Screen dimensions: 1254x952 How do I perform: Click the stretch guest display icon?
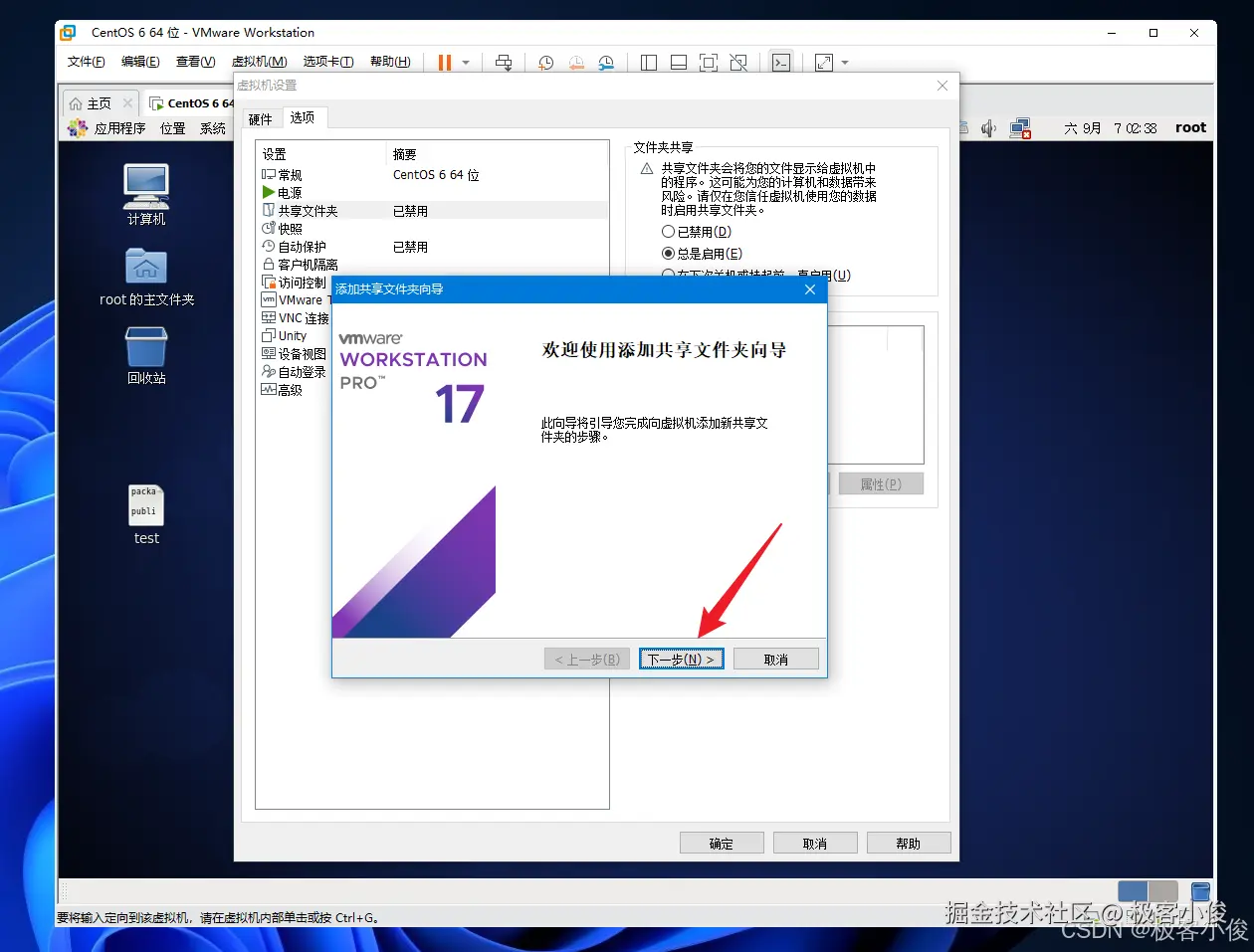tap(824, 63)
